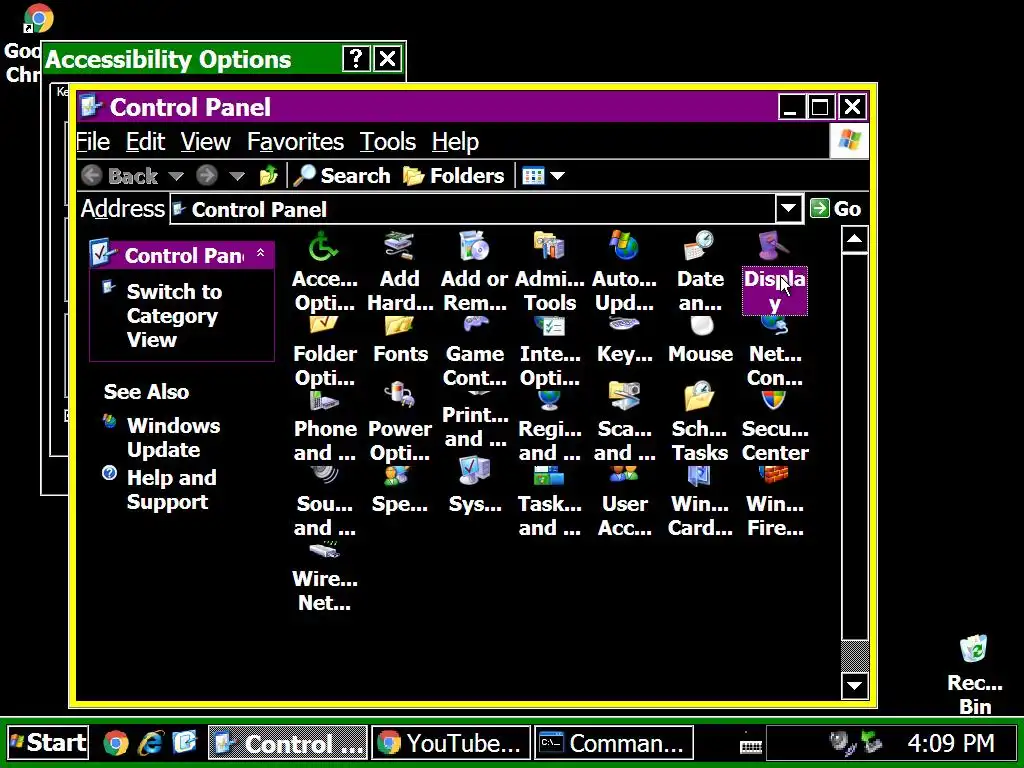Click the Up one level folder button
The image size is (1024, 768).
268,176
